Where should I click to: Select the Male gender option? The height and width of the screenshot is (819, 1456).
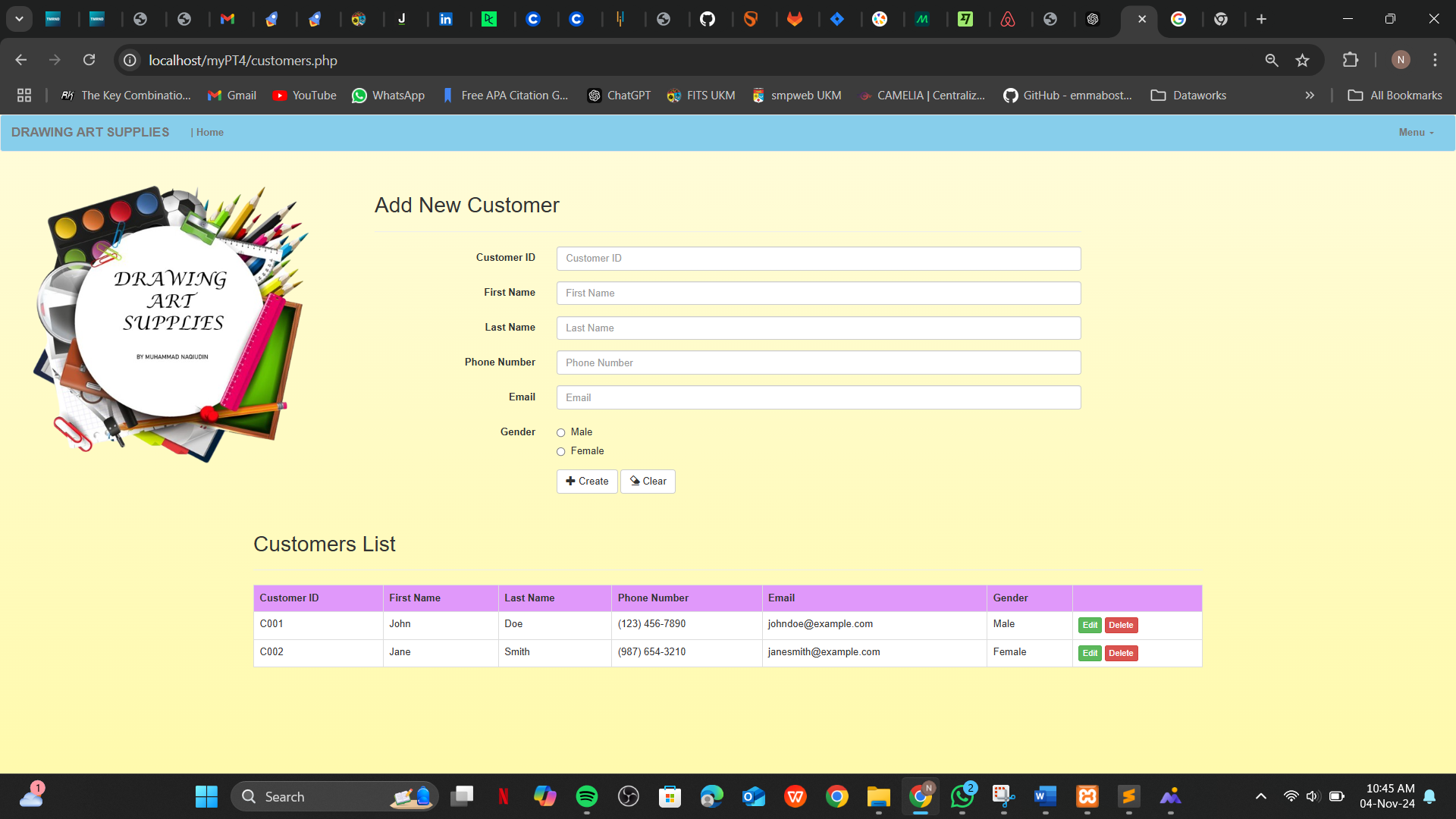561,432
